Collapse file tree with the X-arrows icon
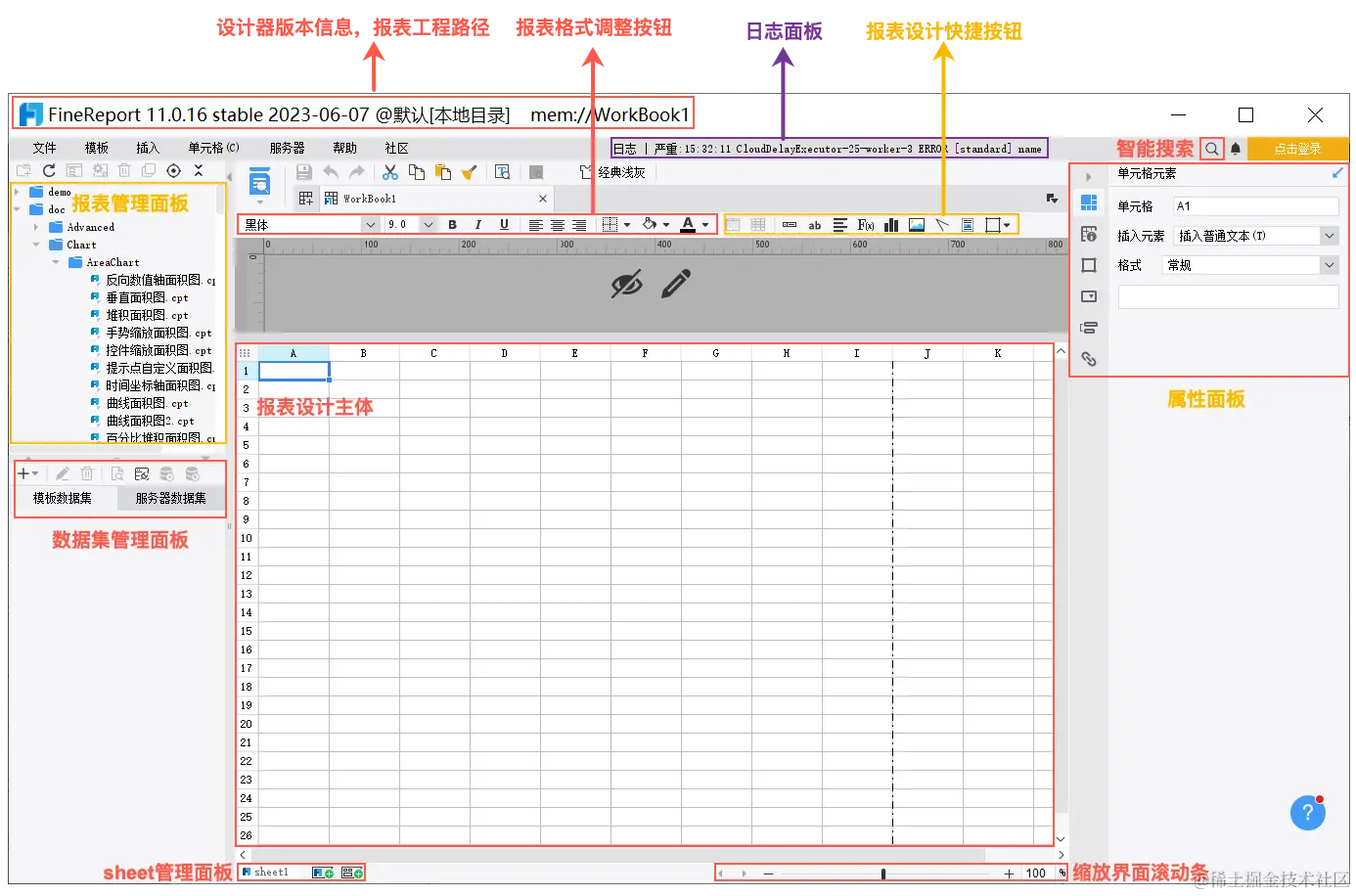 click(199, 170)
